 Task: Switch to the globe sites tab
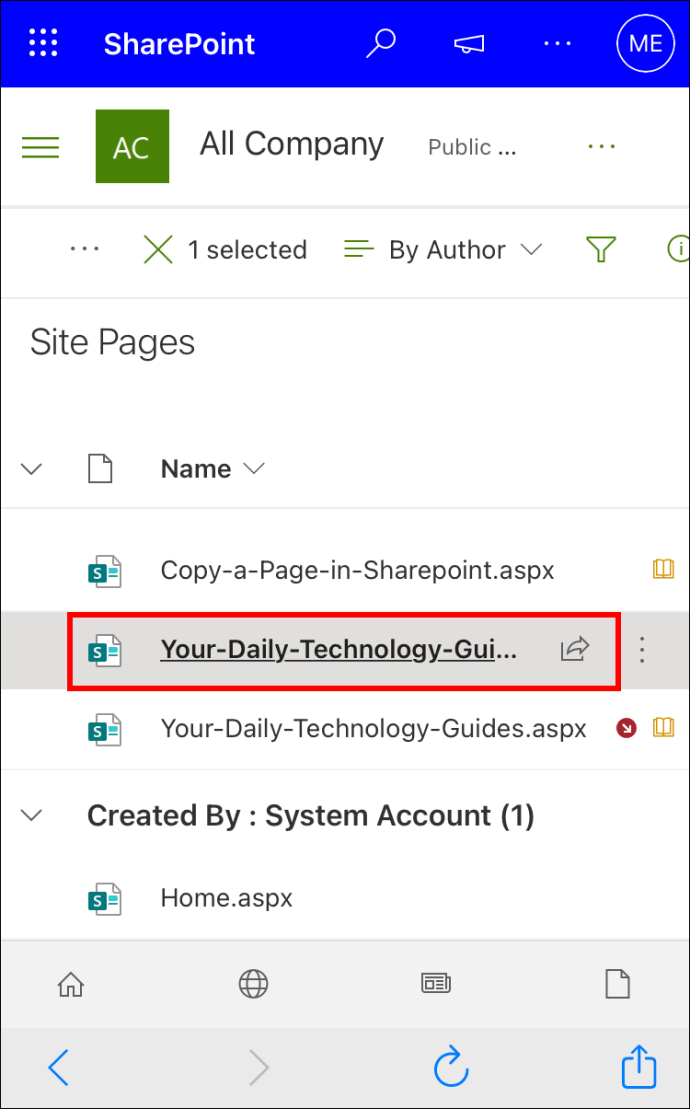pos(253,983)
